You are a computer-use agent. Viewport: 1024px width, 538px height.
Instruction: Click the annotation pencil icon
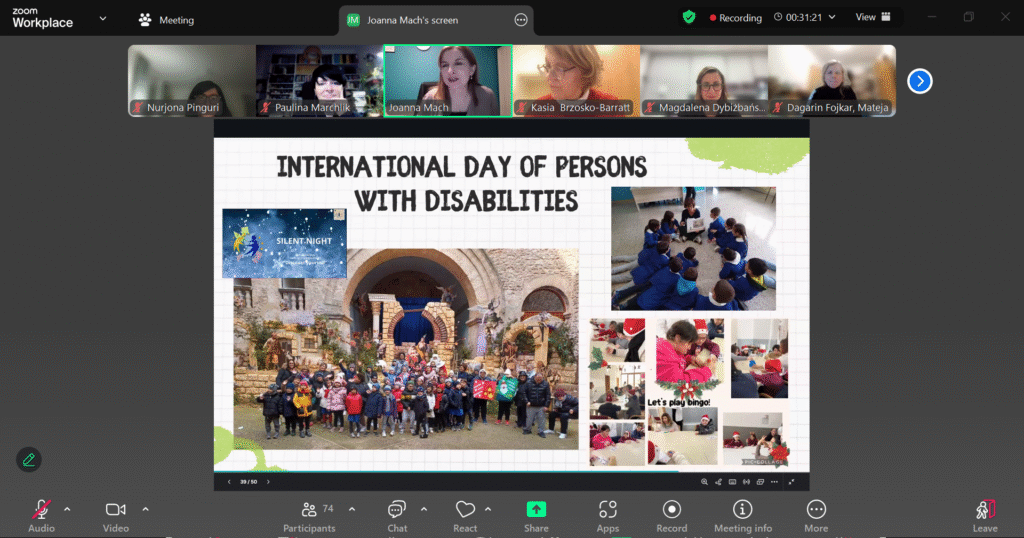point(29,459)
